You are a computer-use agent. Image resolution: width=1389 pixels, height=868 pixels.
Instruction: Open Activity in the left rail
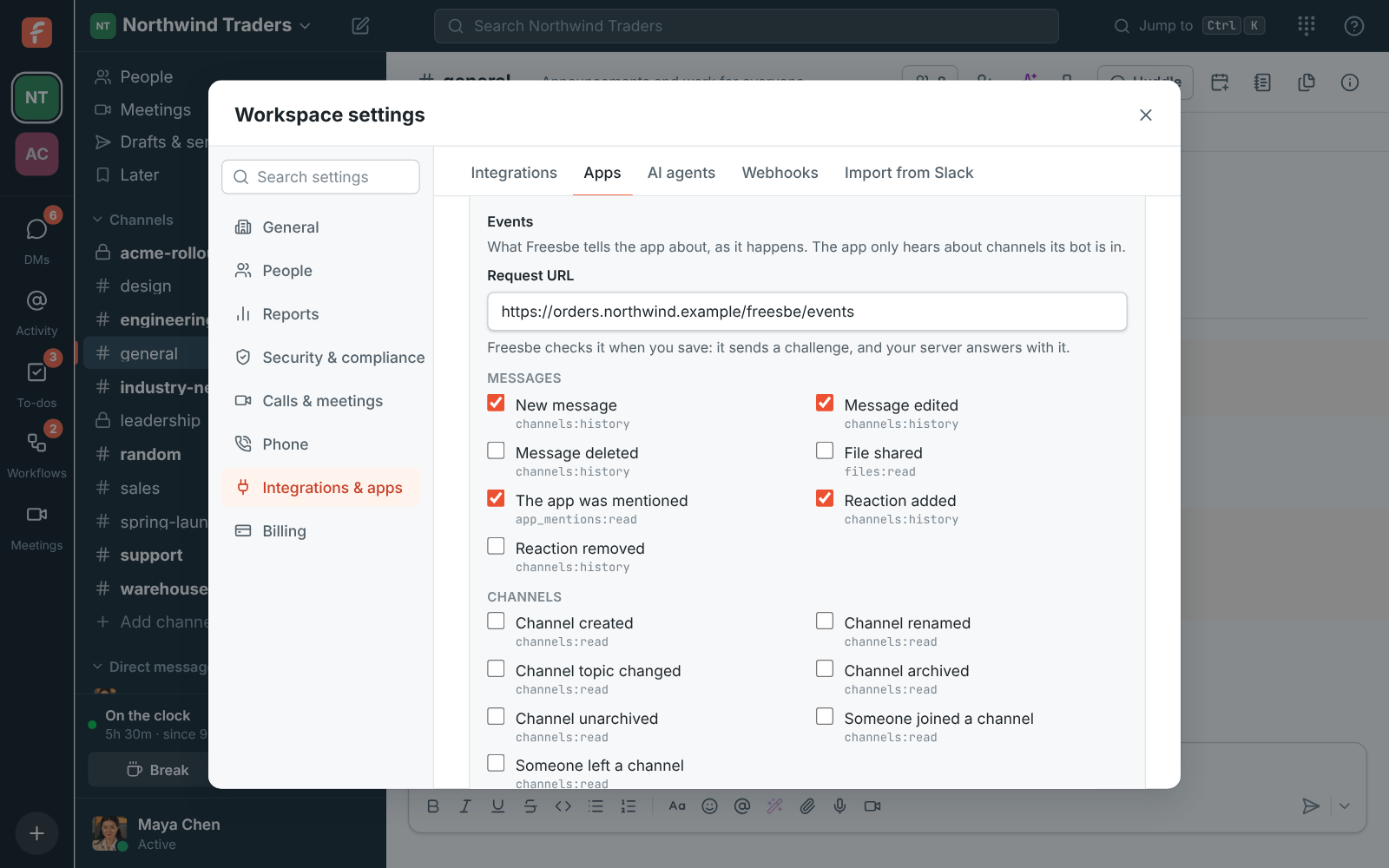point(36,311)
